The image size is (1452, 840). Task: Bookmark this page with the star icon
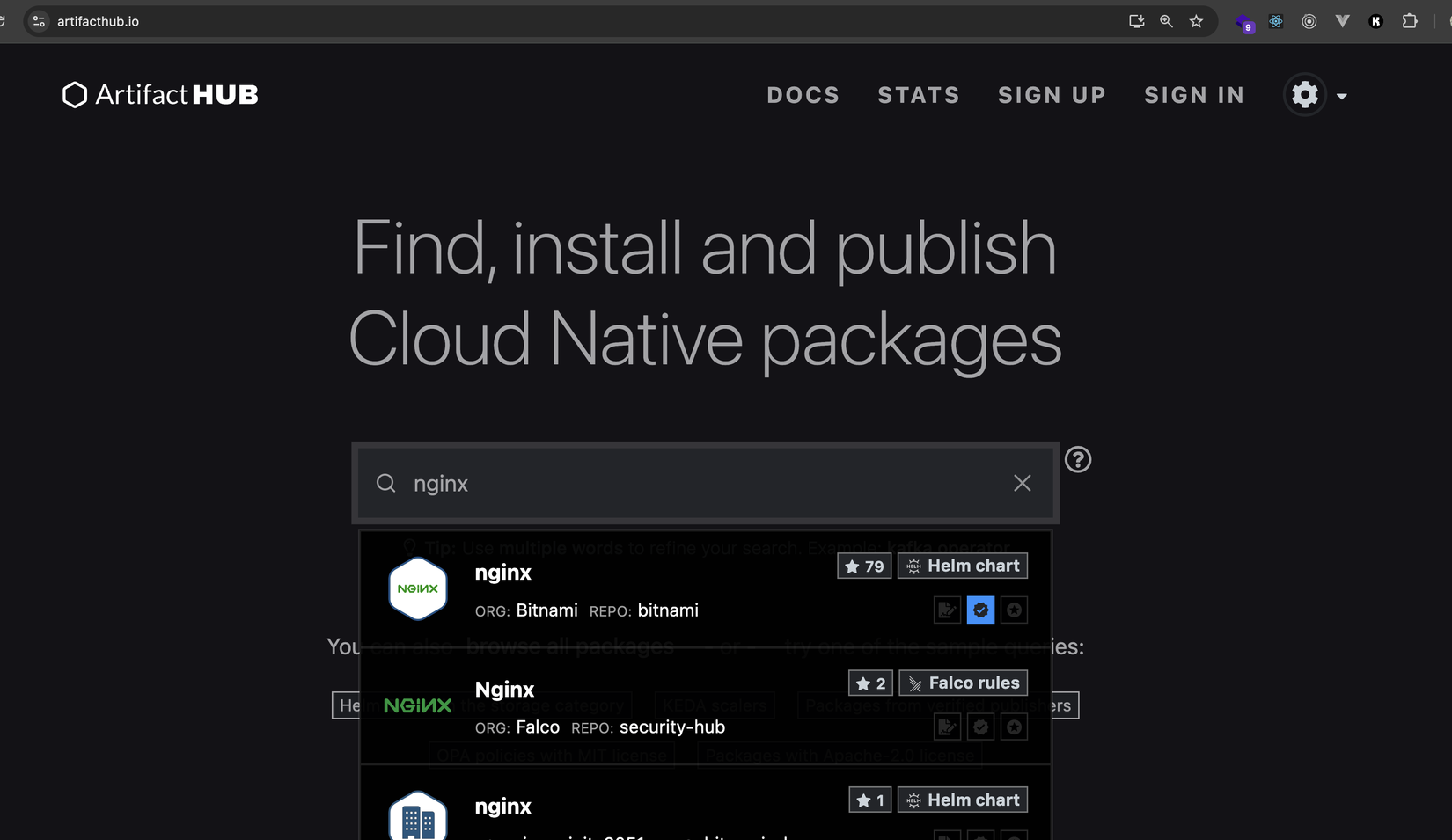point(1196,21)
